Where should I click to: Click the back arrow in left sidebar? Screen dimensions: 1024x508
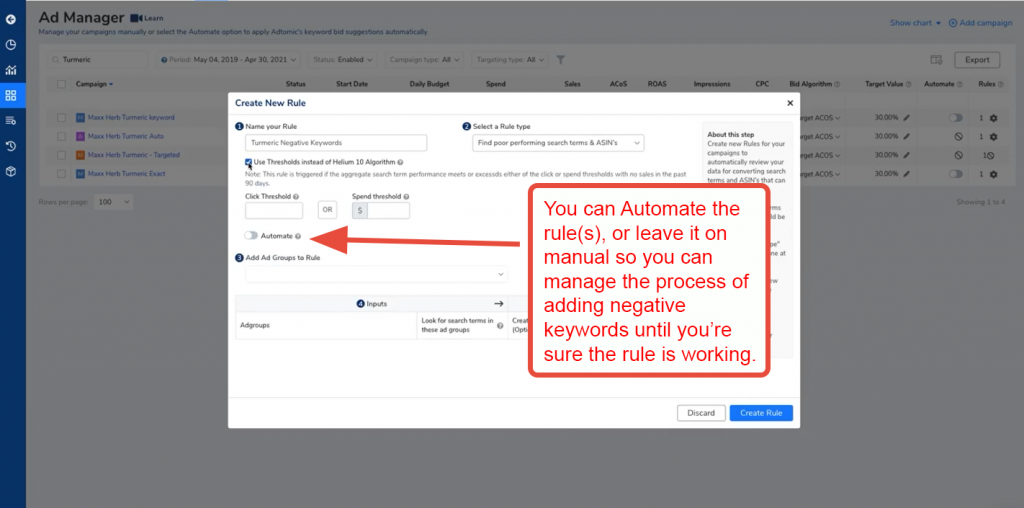pos(10,20)
